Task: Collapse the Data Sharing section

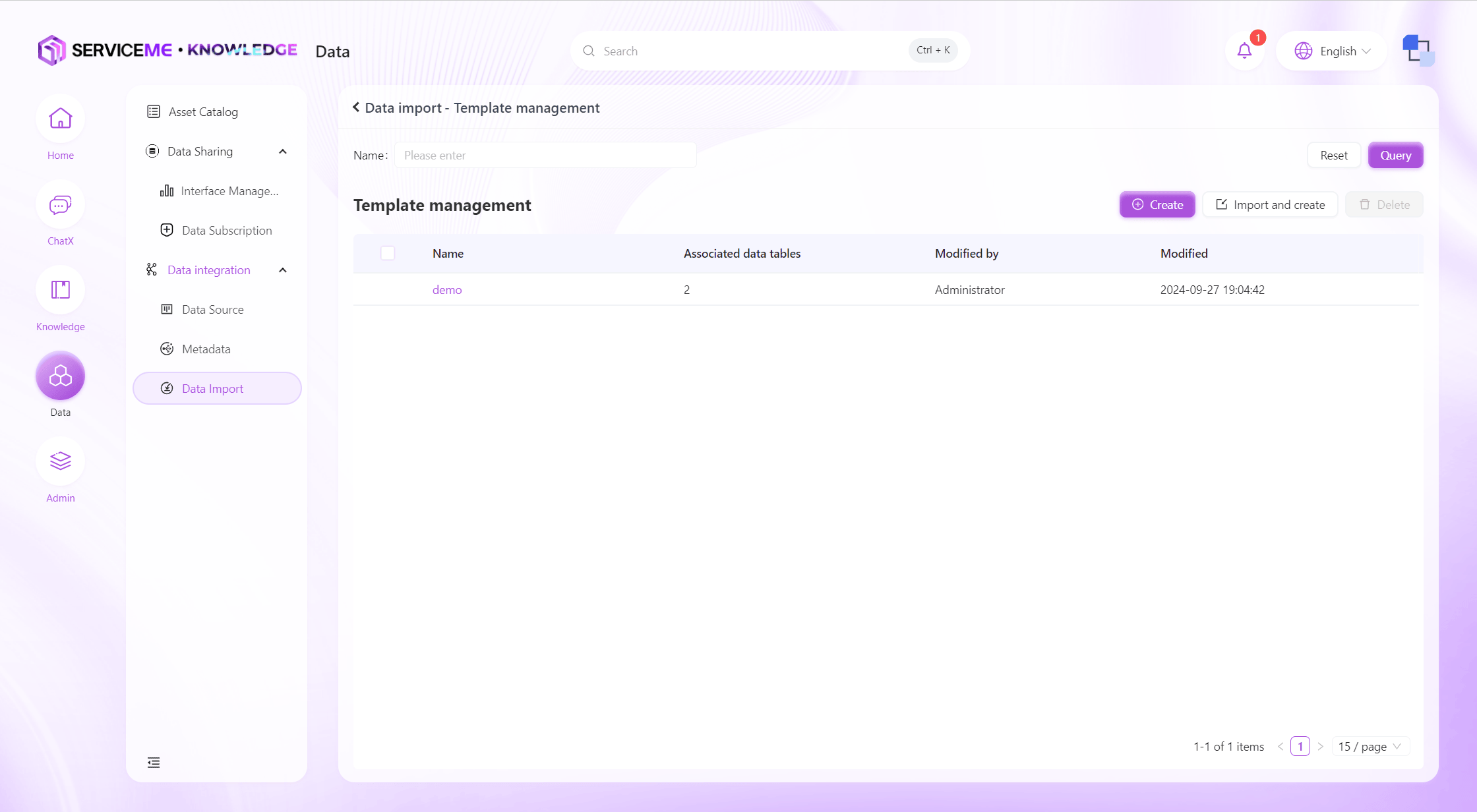Action: point(283,152)
